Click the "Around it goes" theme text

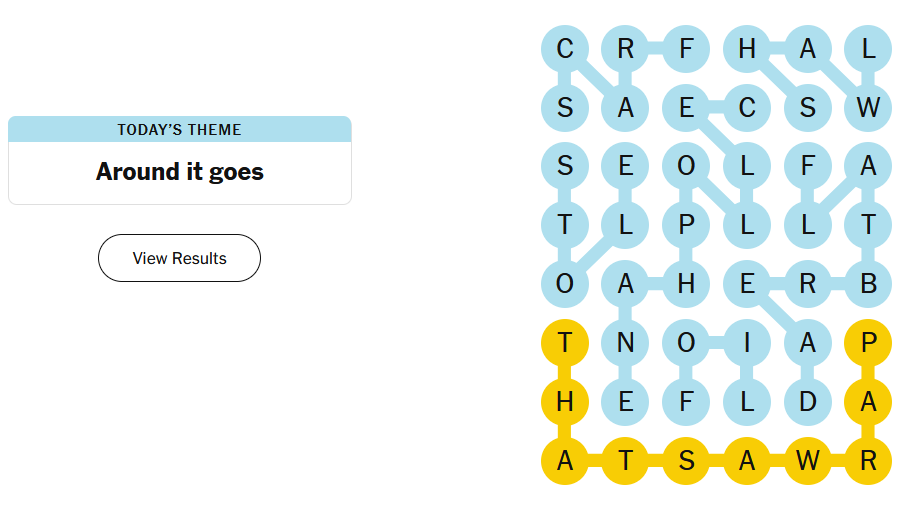pos(179,172)
